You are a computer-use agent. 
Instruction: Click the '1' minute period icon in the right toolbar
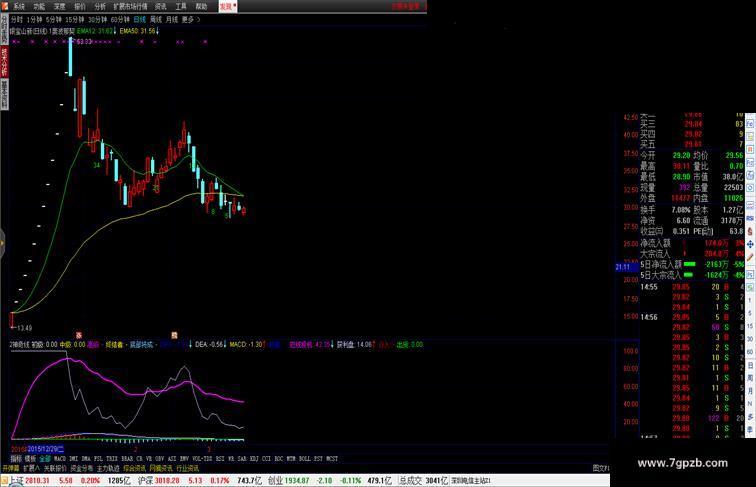(x=750, y=300)
